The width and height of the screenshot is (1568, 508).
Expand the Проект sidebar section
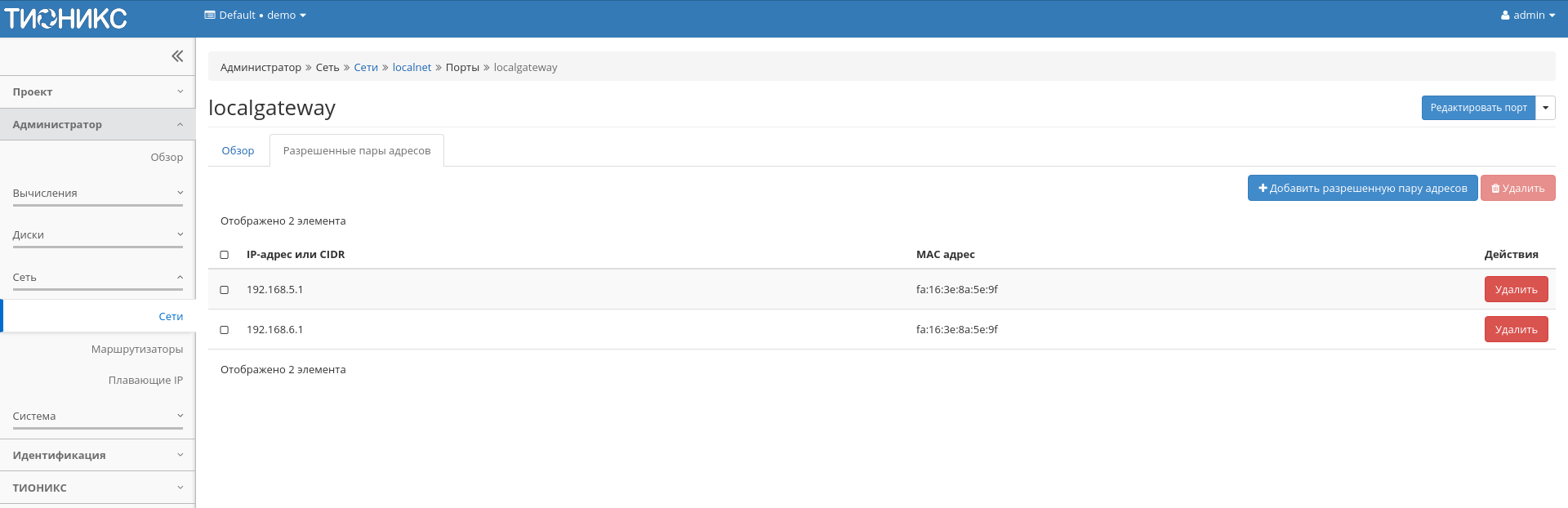tap(97, 92)
